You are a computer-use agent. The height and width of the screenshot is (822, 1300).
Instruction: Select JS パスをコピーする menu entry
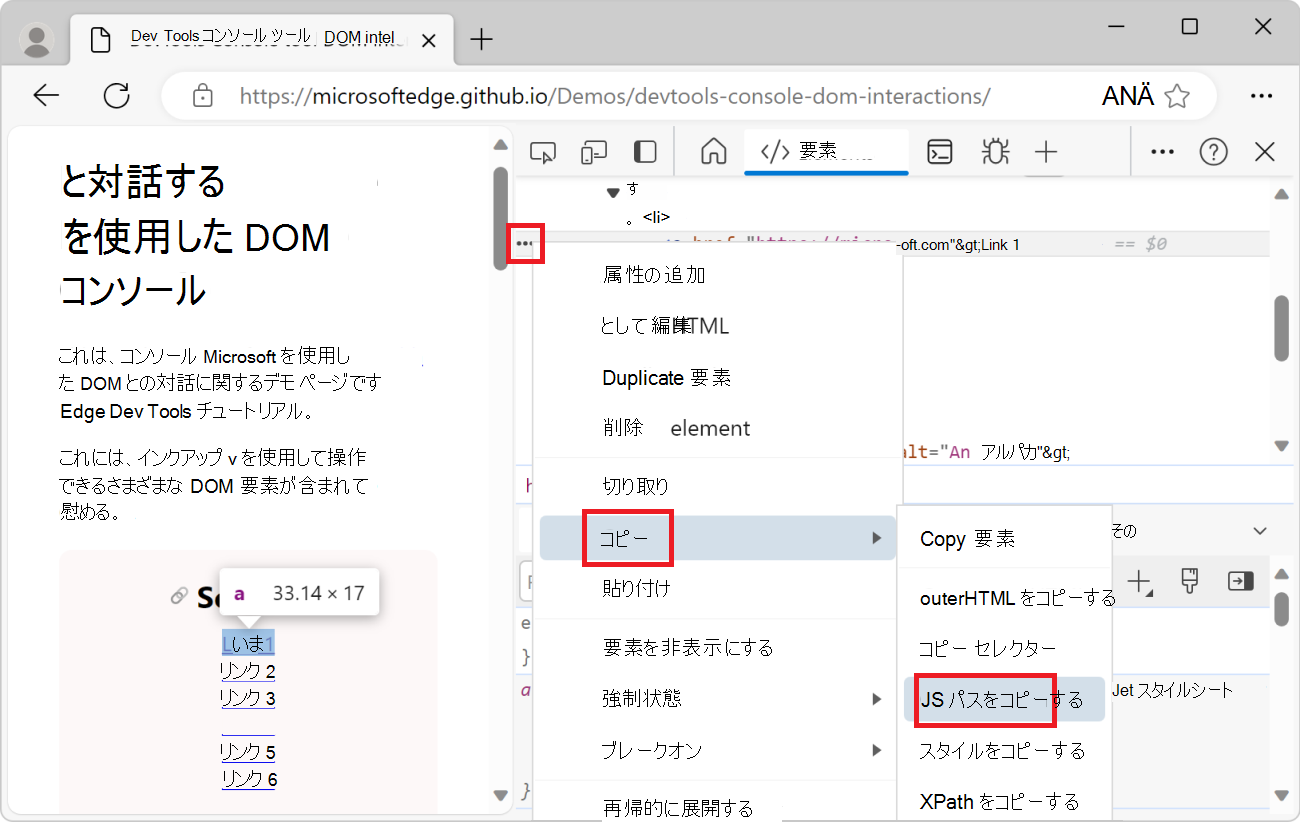click(985, 699)
